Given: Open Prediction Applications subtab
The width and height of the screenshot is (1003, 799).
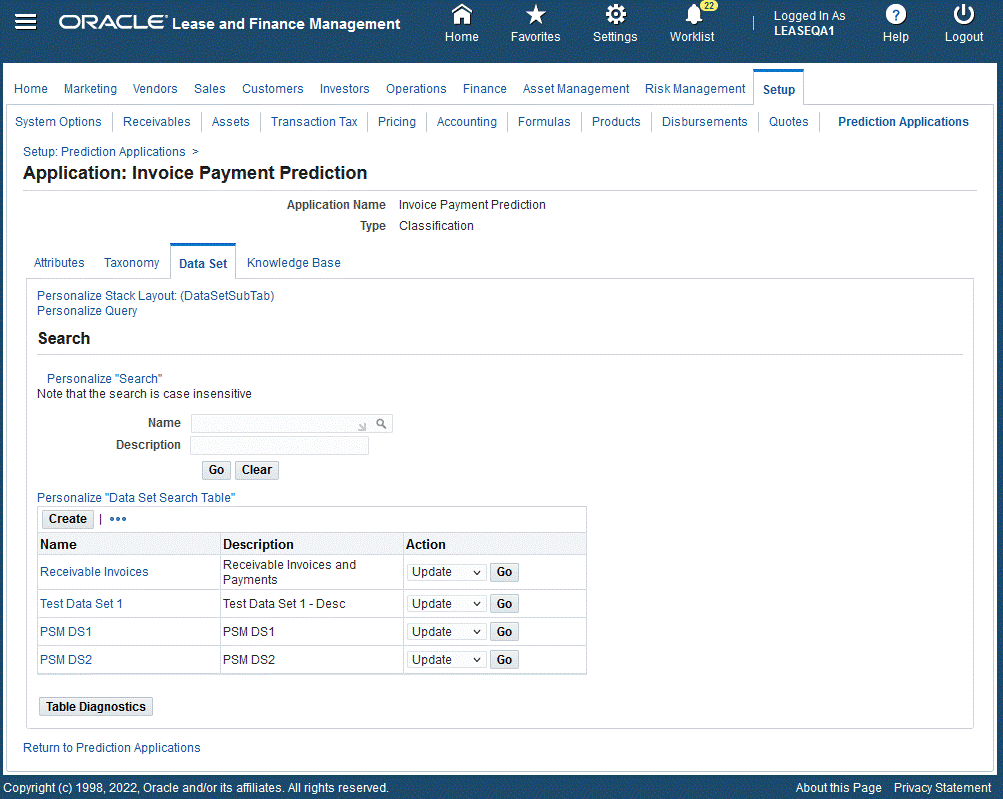Looking at the screenshot, I should 903,122.
